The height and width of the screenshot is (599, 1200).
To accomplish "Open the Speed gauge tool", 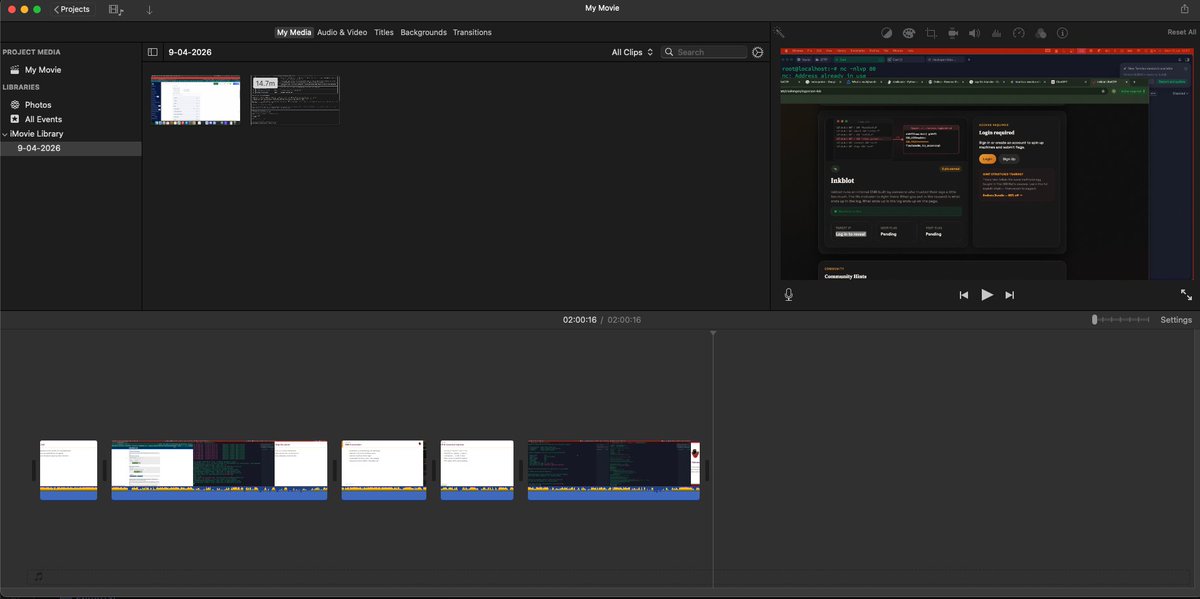I will pyautogui.click(x=1018, y=33).
